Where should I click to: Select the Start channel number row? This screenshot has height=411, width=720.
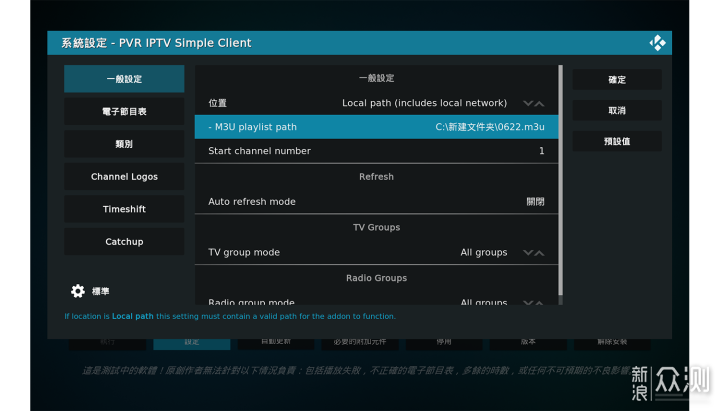(x=376, y=151)
